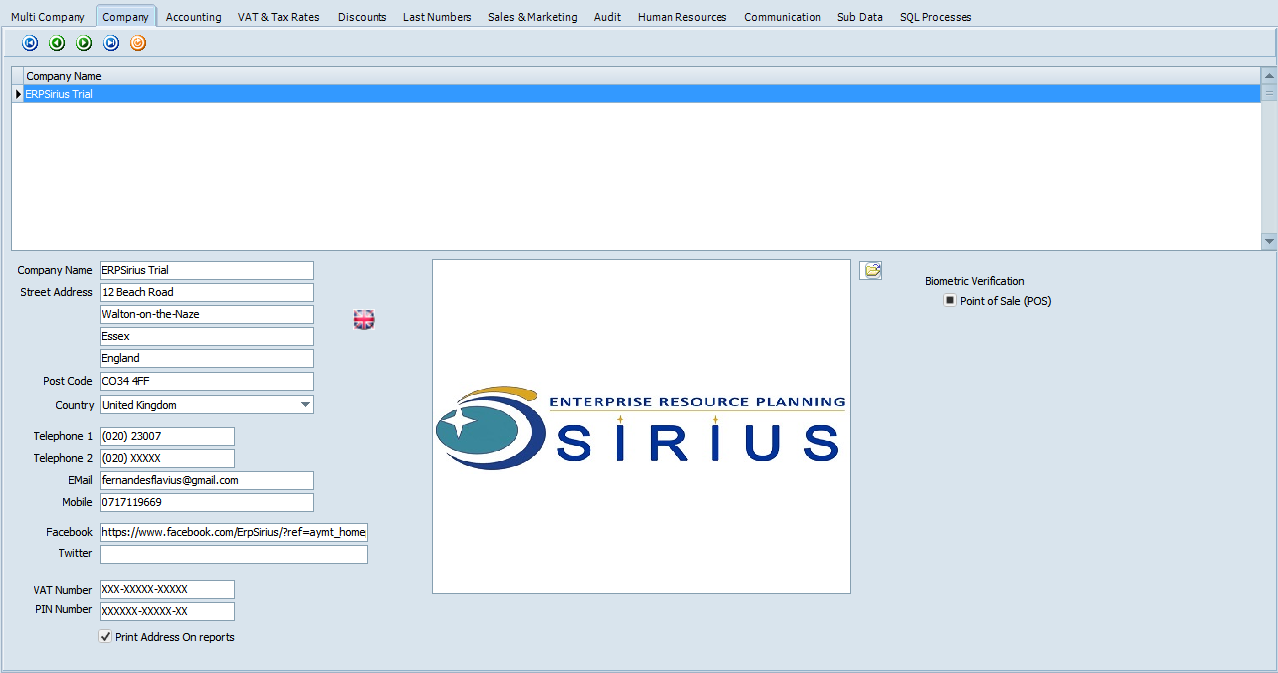Click the Essex address field
The width and height of the screenshot is (1278, 673).
207,336
